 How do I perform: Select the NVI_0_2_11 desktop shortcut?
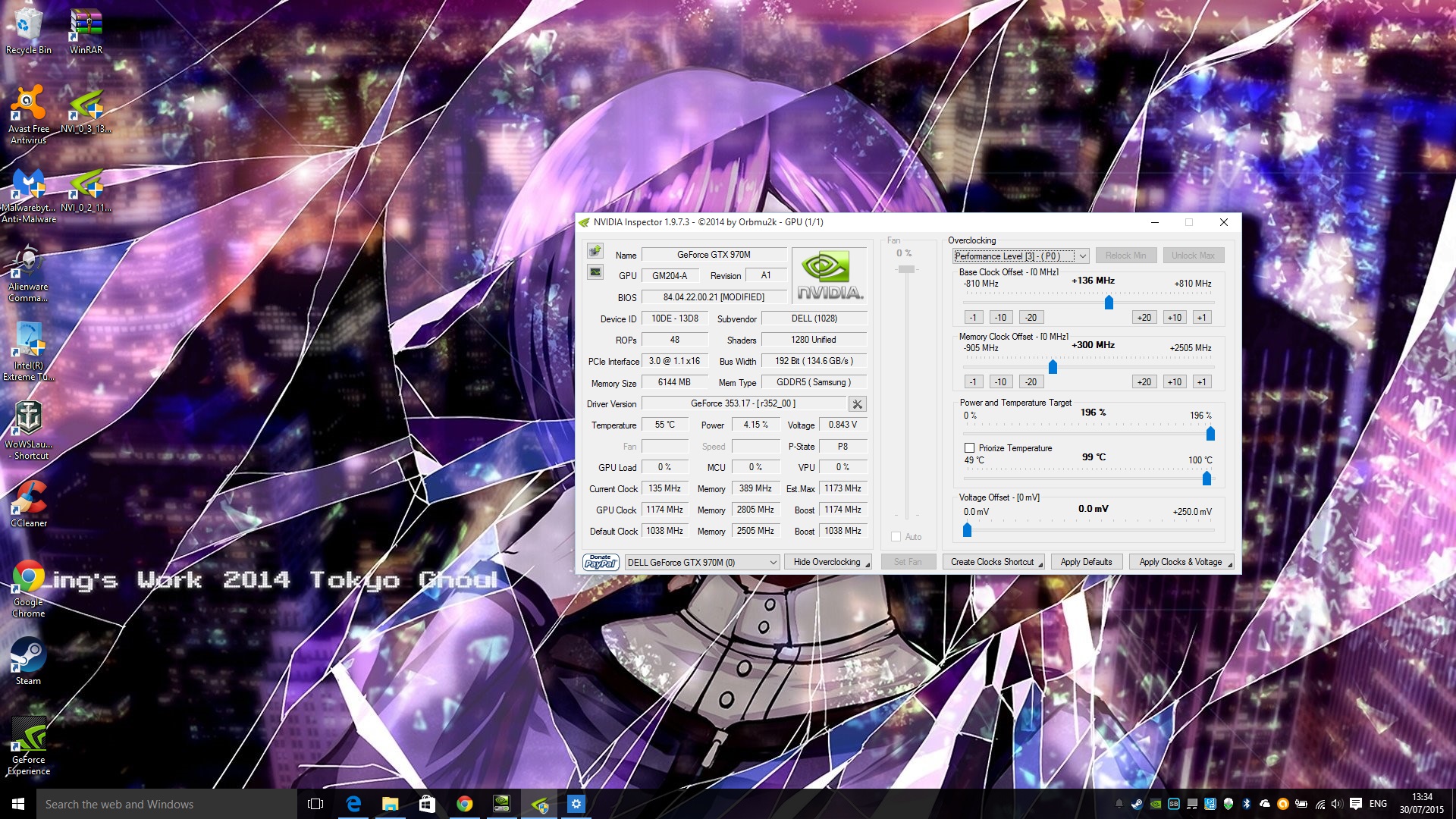point(86,190)
